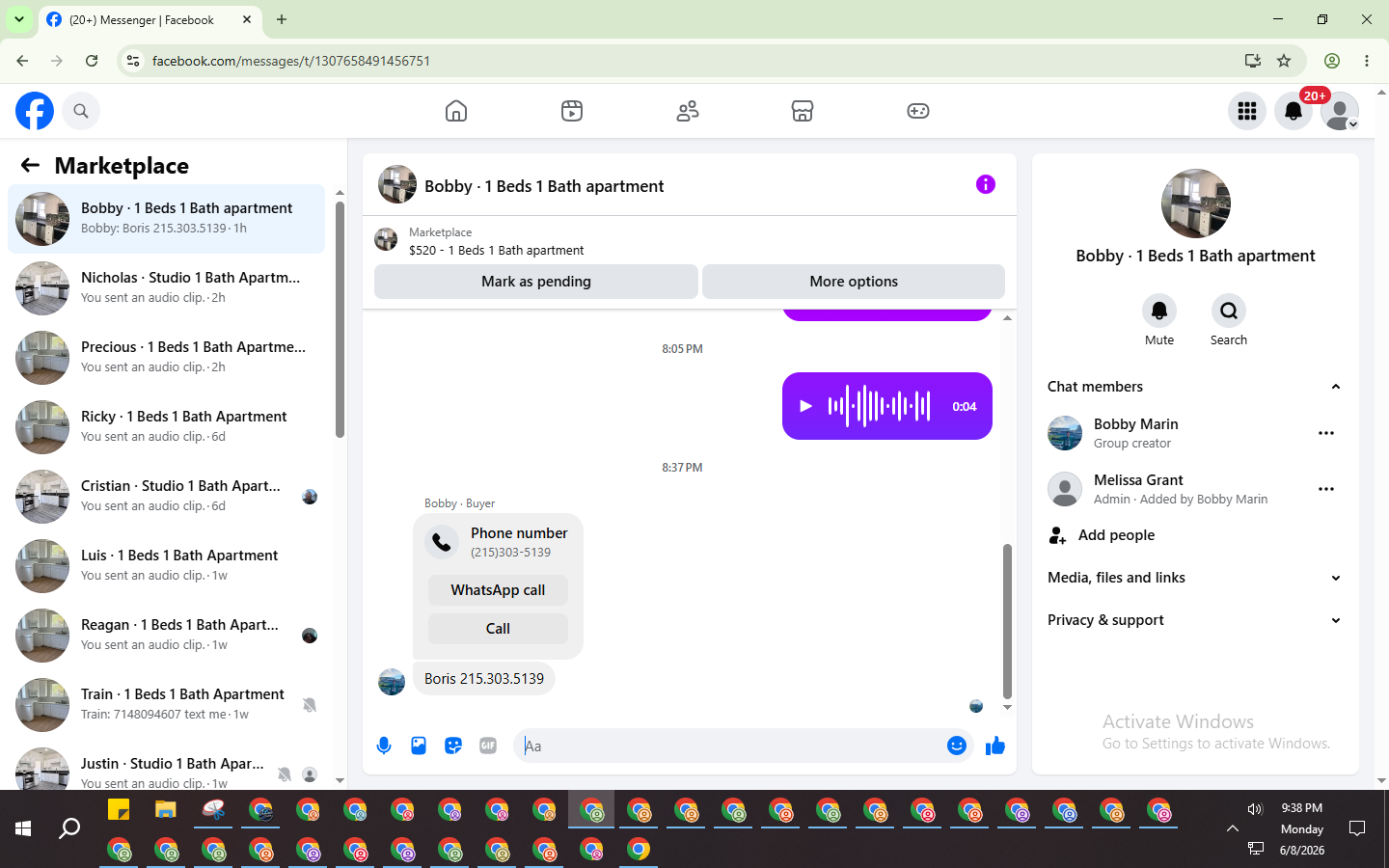The image size is (1389, 868).
Task: Open Facebook home via logo
Action: click(x=35, y=111)
